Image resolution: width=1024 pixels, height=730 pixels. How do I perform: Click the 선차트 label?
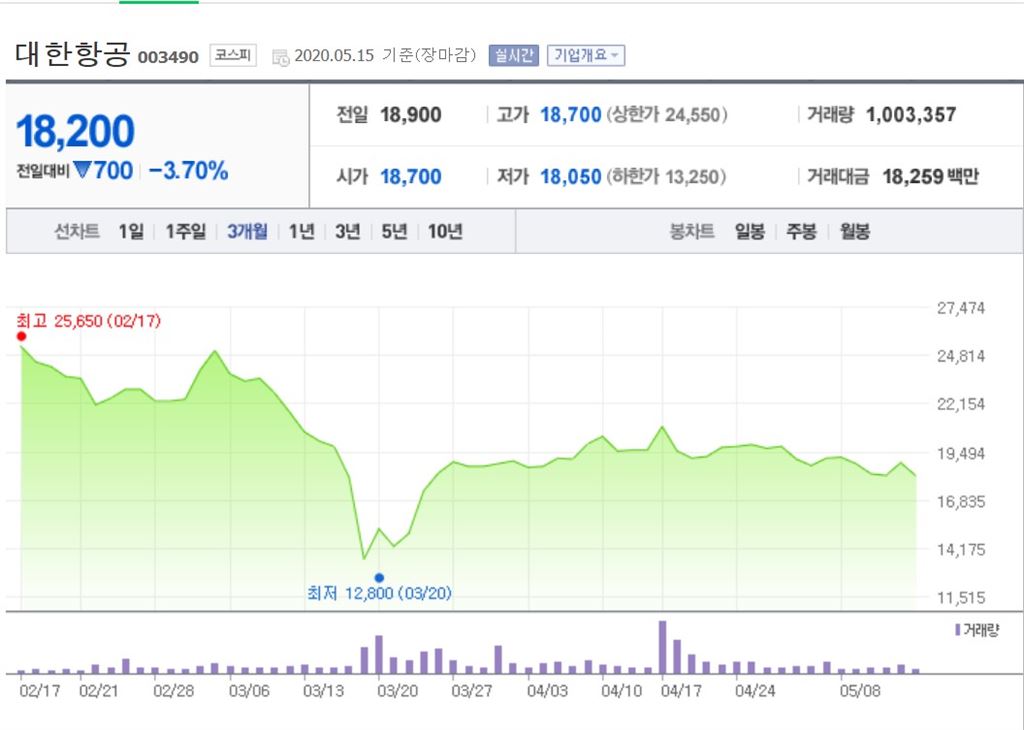77,231
